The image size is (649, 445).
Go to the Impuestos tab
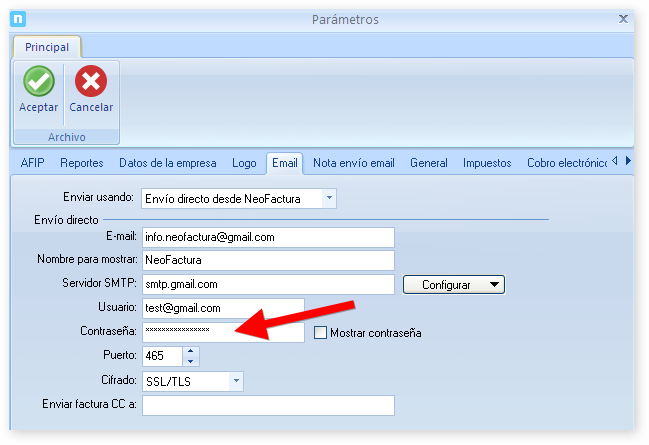point(487,163)
